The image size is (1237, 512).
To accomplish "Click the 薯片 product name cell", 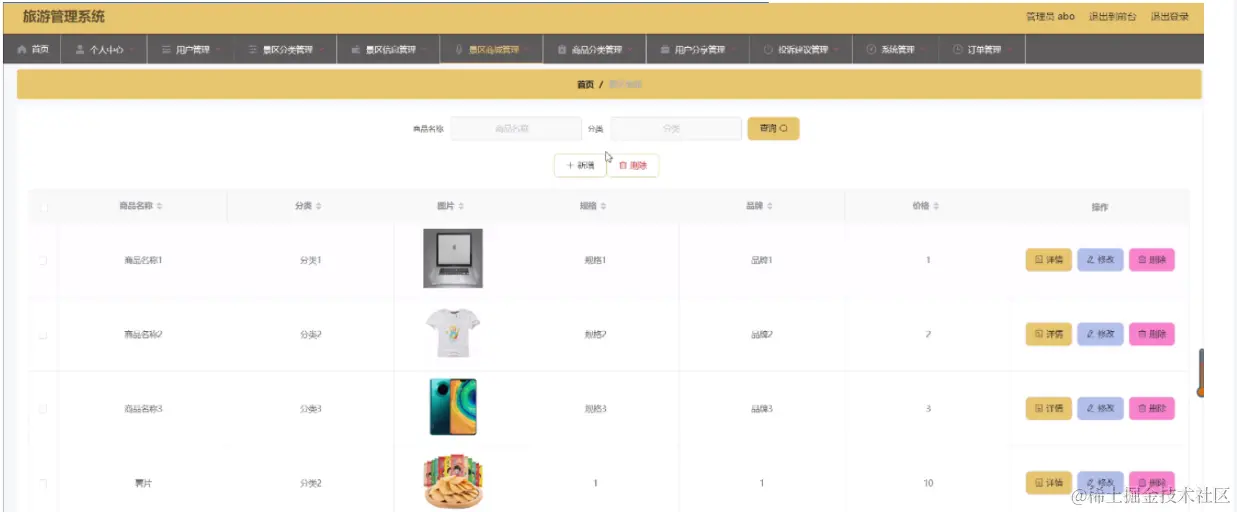I will pos(143,483).
